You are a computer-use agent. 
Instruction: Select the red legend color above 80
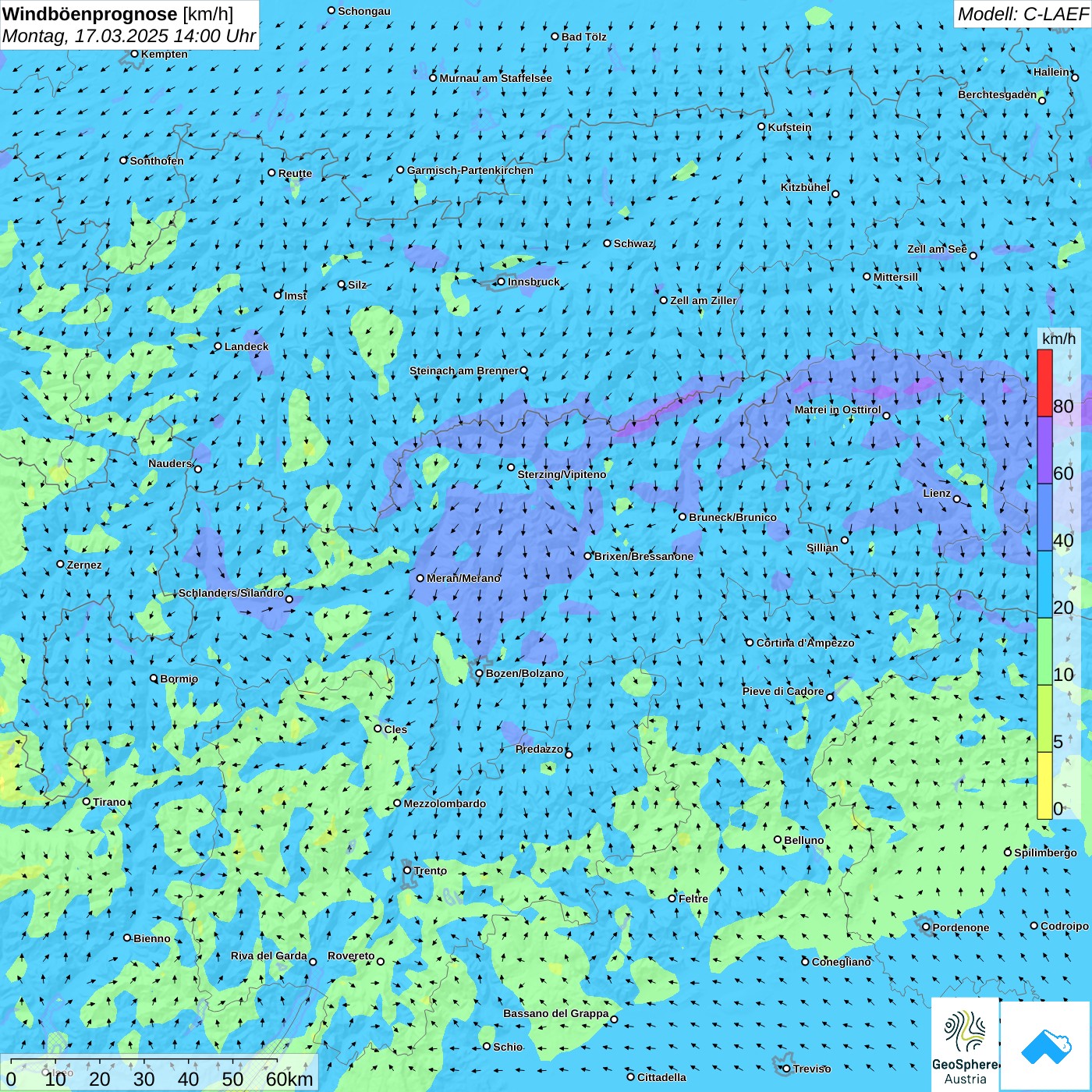click(1044, 383)
